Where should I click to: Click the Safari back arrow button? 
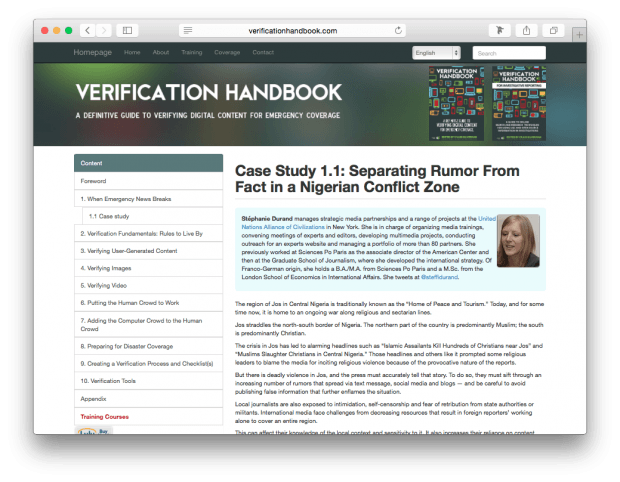[x=88, y=31]
